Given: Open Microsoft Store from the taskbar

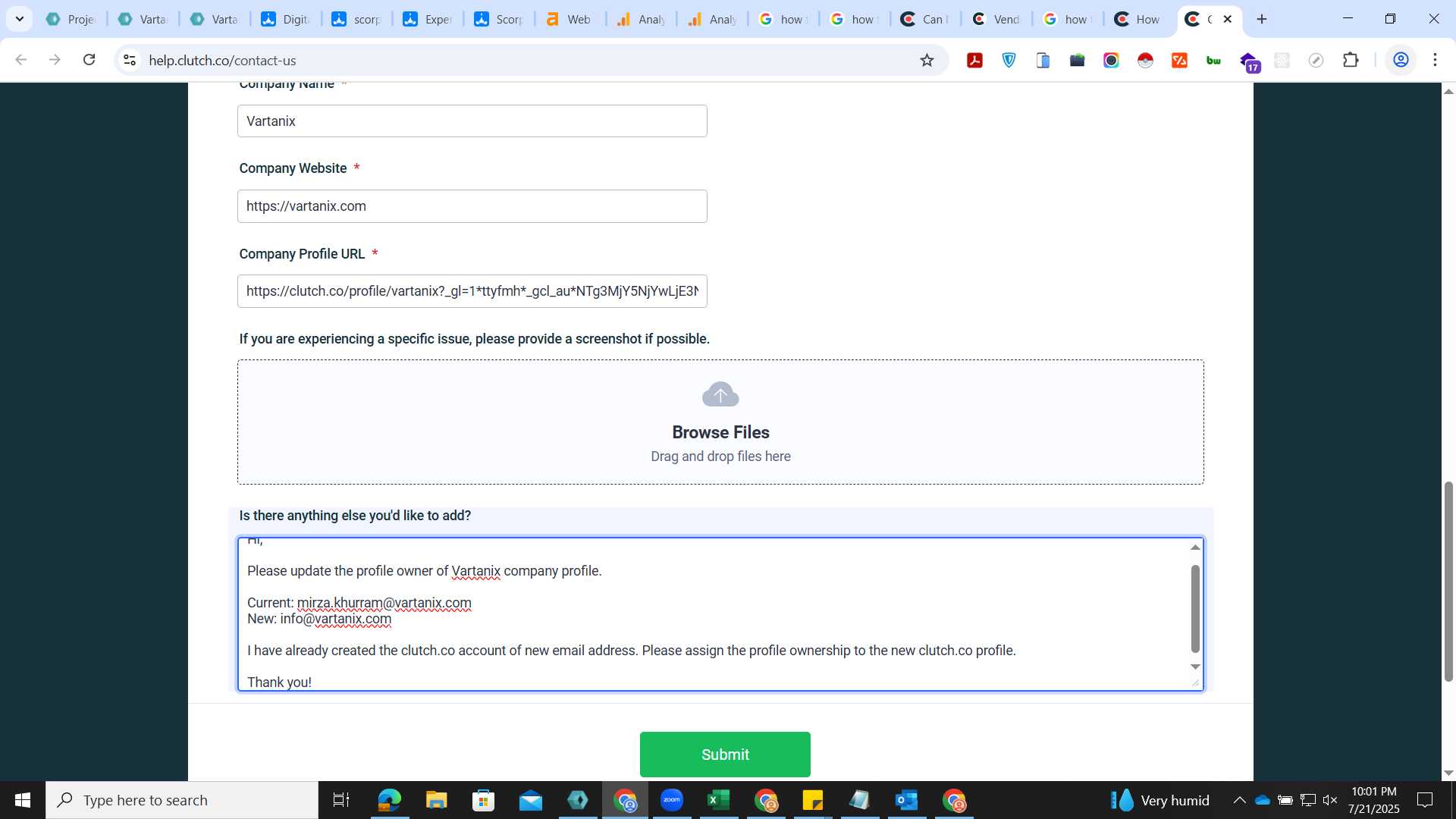Looking at the screenshot, I should (x=483, y=800).
